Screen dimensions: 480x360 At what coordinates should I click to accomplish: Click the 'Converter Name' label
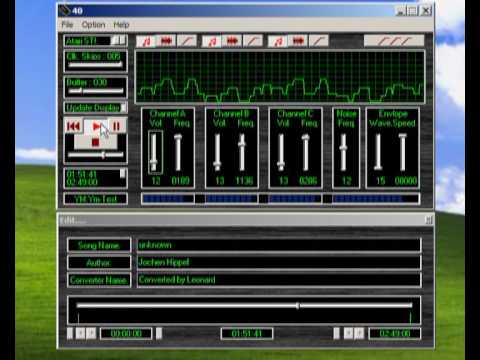click(99, 280)
